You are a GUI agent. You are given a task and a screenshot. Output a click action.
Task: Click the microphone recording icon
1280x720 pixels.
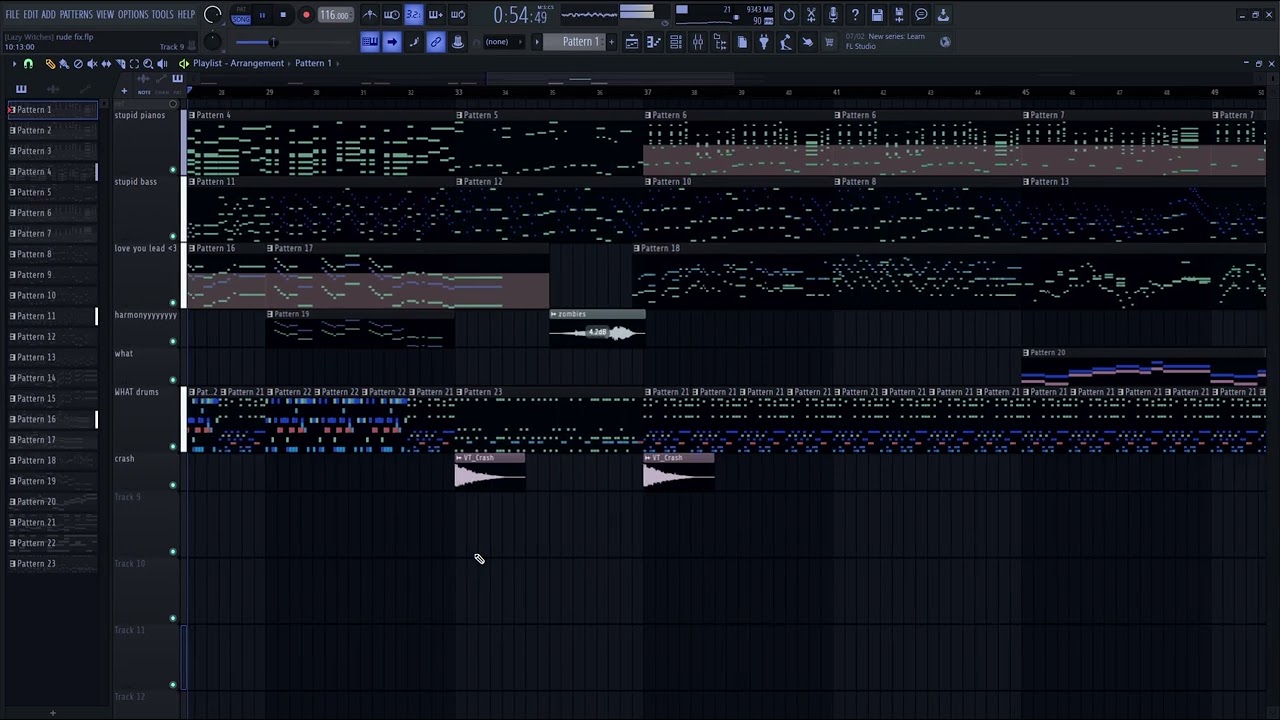(833, 15)
